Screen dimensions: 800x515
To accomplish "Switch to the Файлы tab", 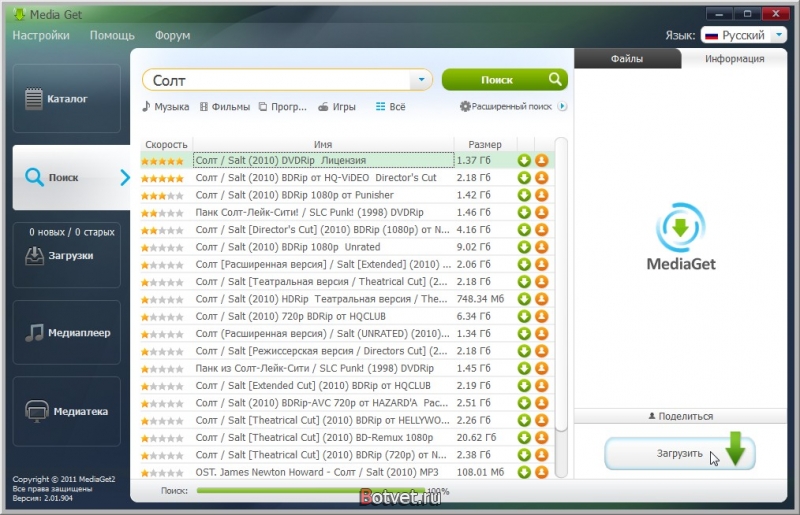I will pyautogui.click(x=627, y=59).
